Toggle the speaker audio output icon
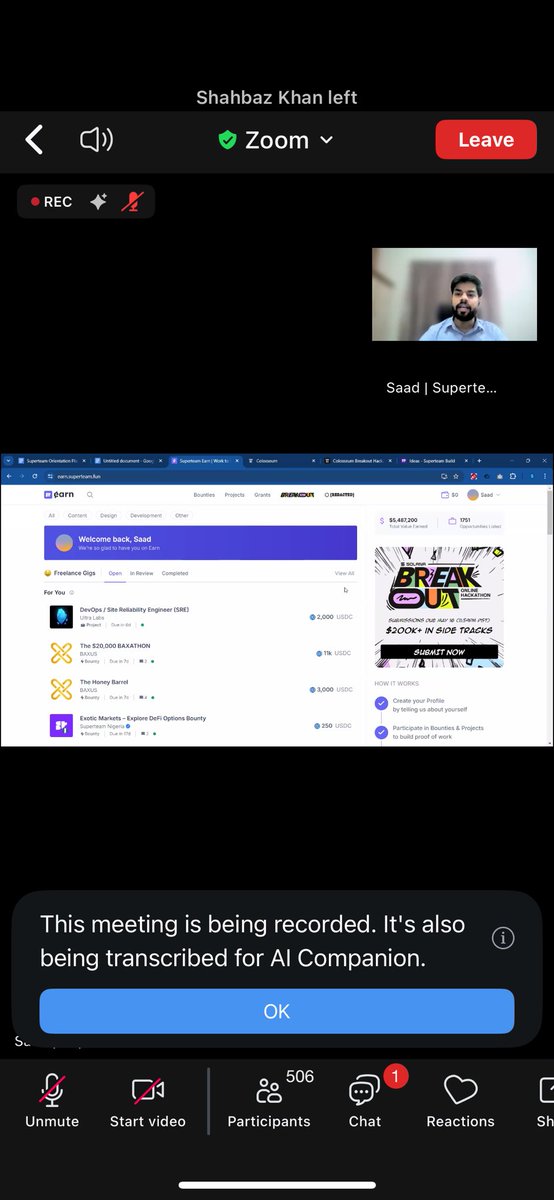Viewport: 554px width, 1200px height. (96, 140)
